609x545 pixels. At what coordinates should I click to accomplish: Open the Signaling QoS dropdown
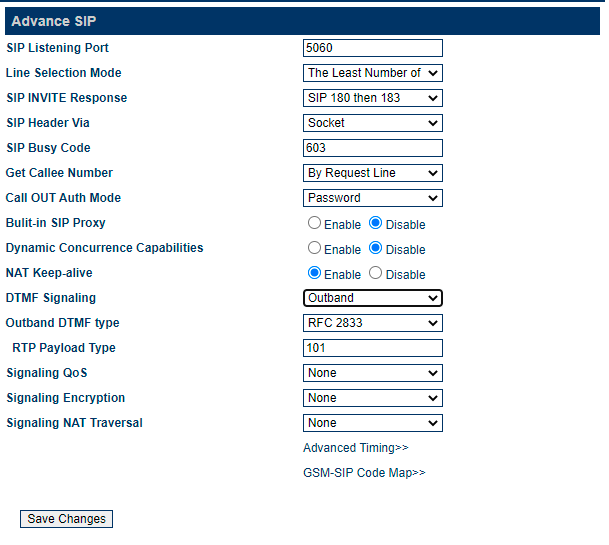coord(372,373)
